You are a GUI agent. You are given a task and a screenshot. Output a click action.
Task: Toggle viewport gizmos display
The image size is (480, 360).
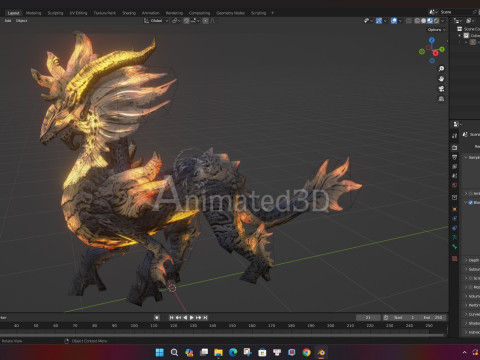(x=379, y=21)
